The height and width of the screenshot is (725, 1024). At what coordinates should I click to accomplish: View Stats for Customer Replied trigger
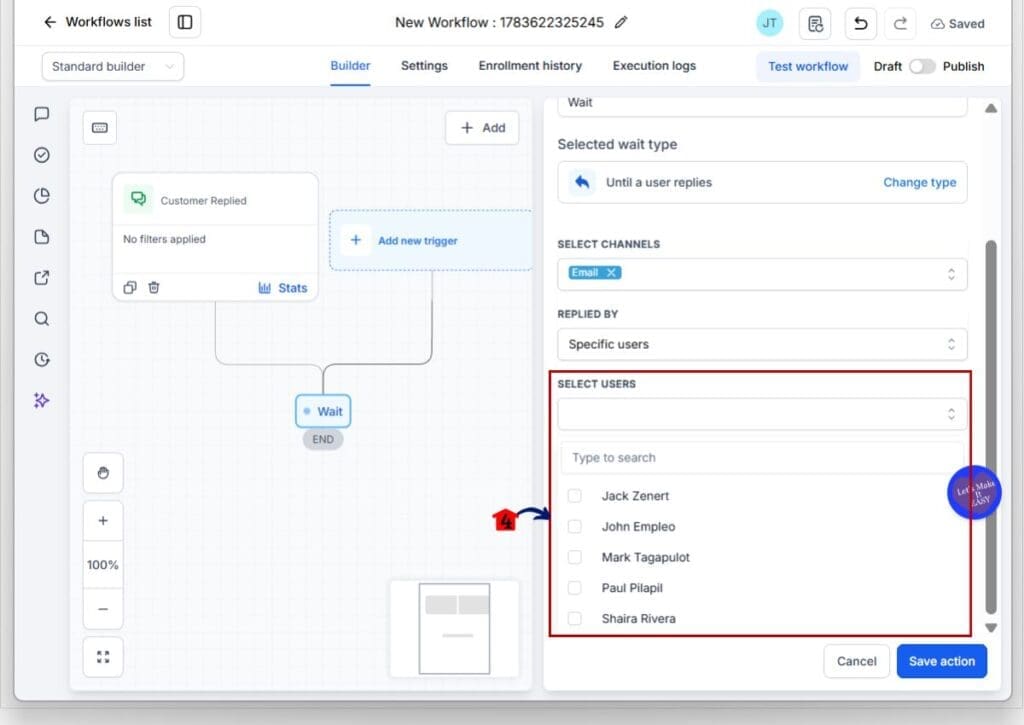283,288
